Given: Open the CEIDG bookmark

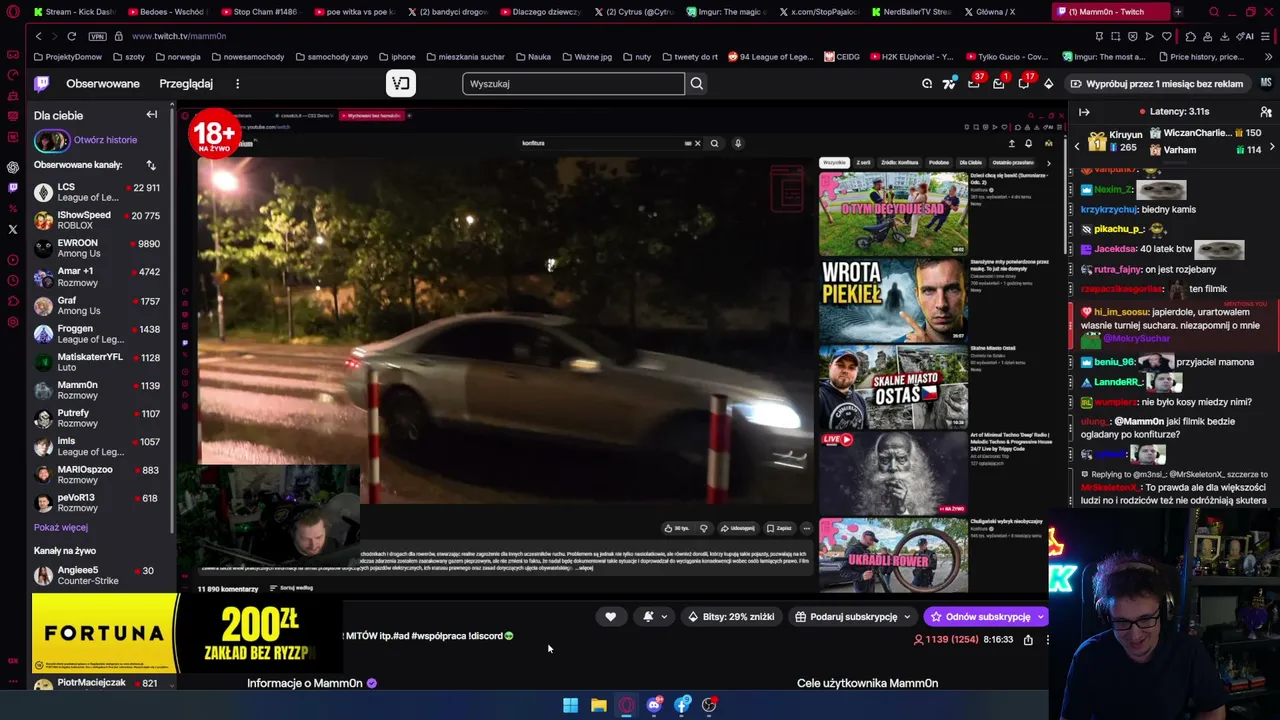Looking at the screenshot, I should tap(842, 57).
